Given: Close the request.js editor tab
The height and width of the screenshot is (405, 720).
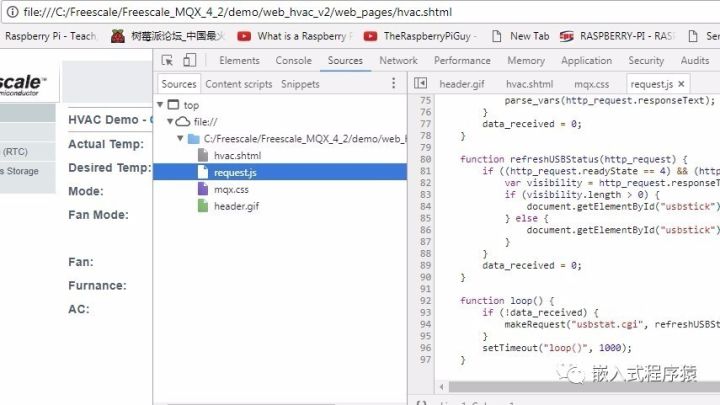Looking at the screenshot, I should [x=681, y=84].
